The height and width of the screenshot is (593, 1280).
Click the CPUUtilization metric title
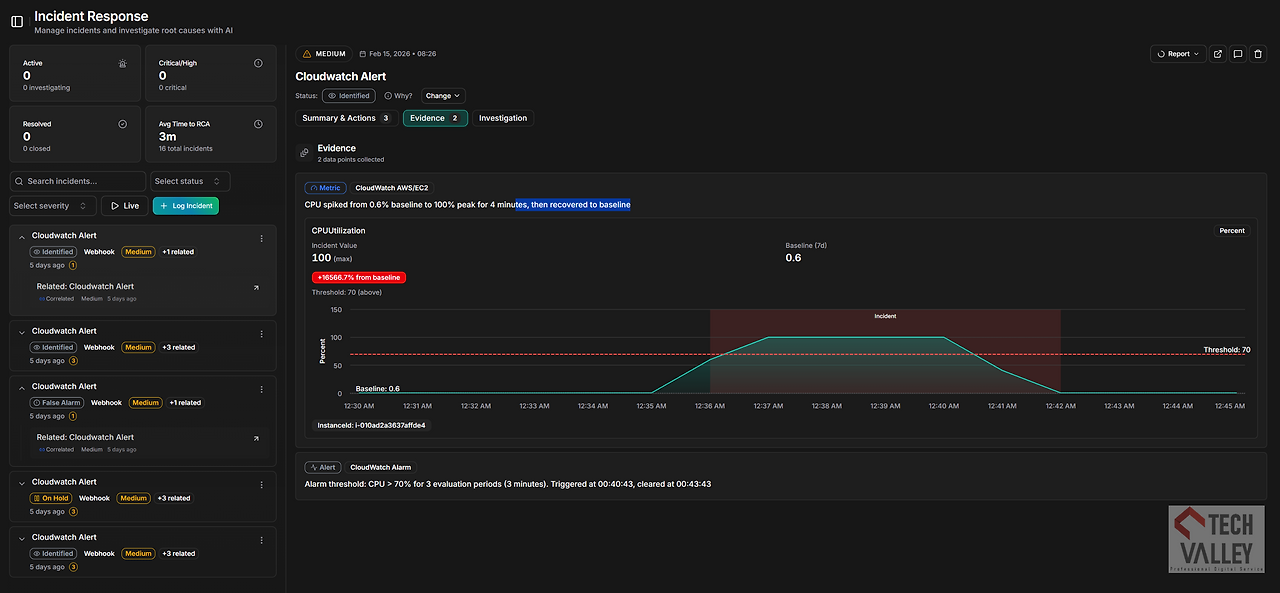point(339,231)
